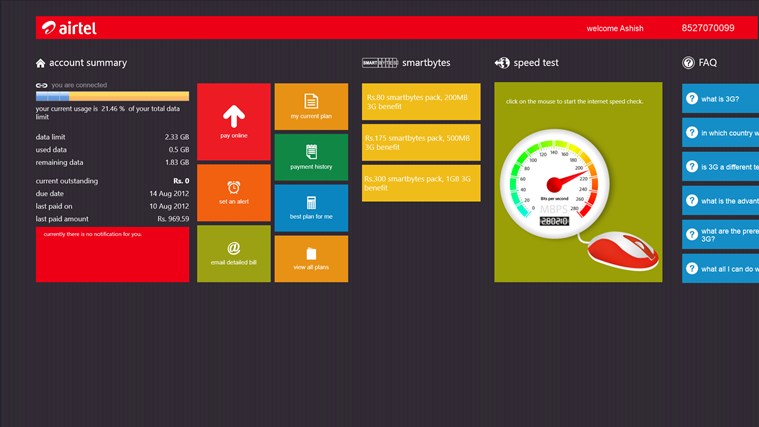Open the set an alert clock tile
759x427 pixels.
coord(233,192)
